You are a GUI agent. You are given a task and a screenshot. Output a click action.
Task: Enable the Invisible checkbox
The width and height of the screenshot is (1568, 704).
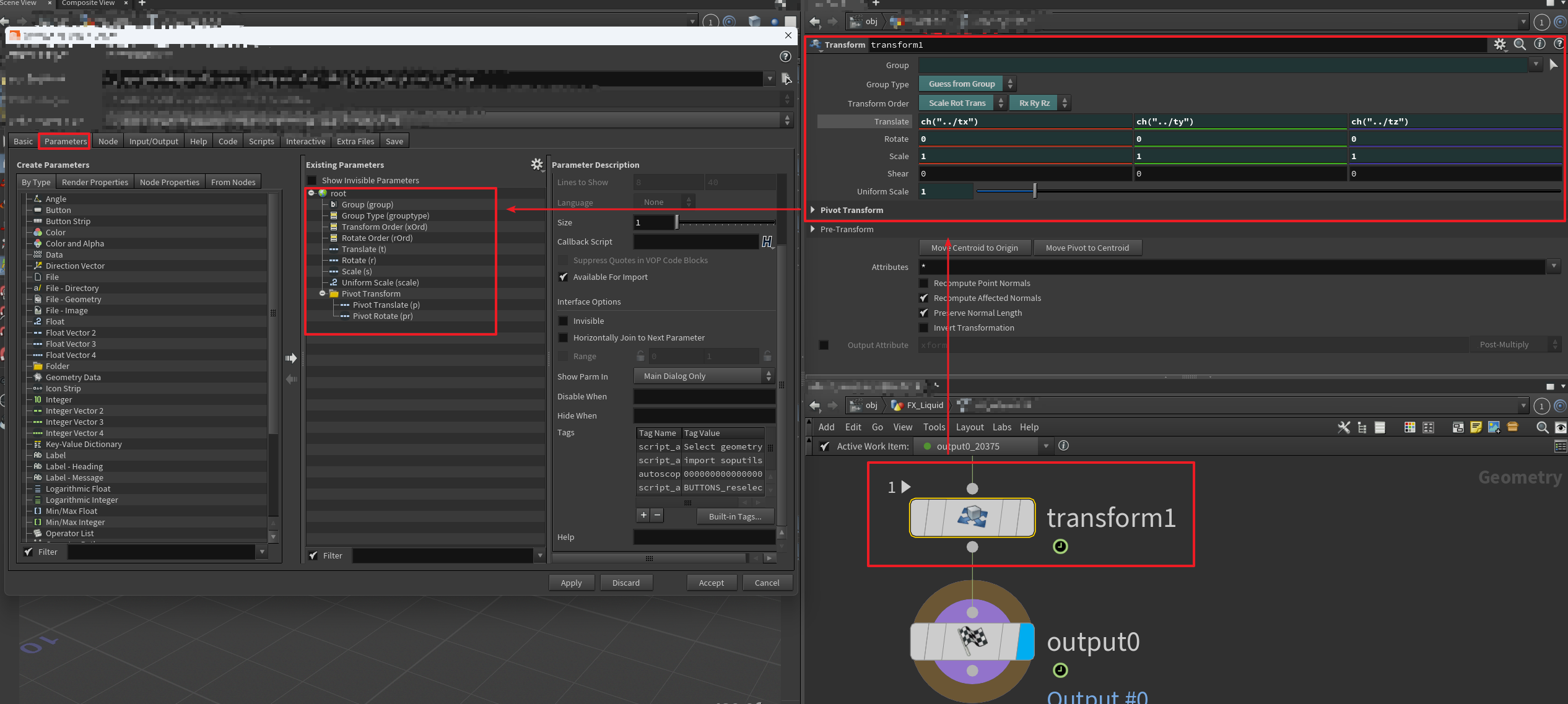(563, 321)
